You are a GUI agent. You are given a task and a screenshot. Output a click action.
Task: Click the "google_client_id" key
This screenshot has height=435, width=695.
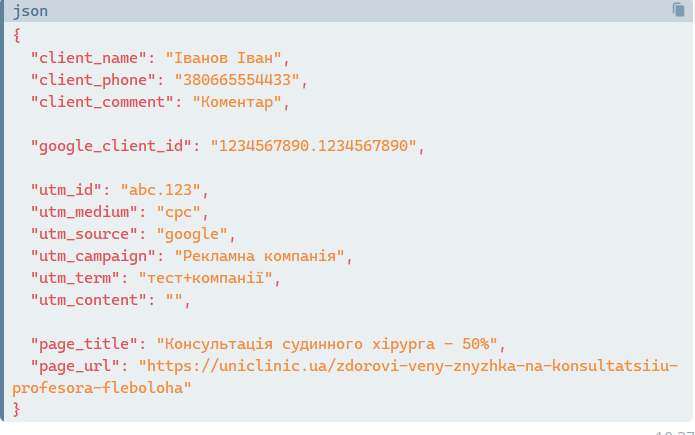(x=111, y=146)
